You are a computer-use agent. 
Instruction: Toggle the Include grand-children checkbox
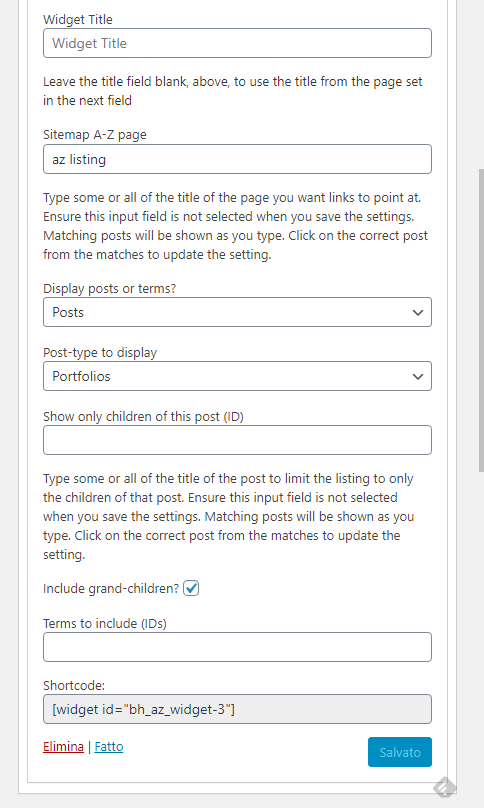(x=191, y=588)
